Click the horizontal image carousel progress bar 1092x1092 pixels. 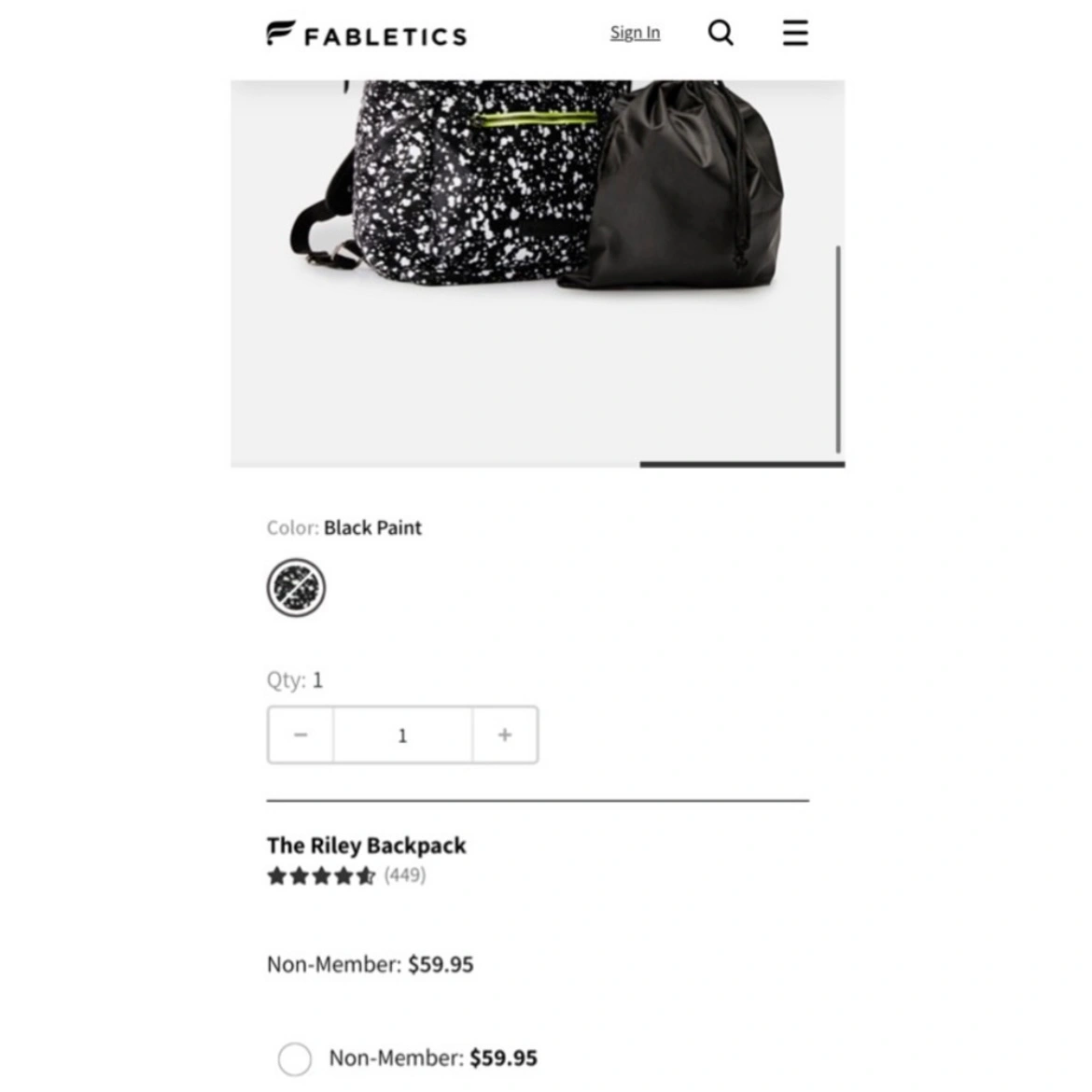coord(742,464)
